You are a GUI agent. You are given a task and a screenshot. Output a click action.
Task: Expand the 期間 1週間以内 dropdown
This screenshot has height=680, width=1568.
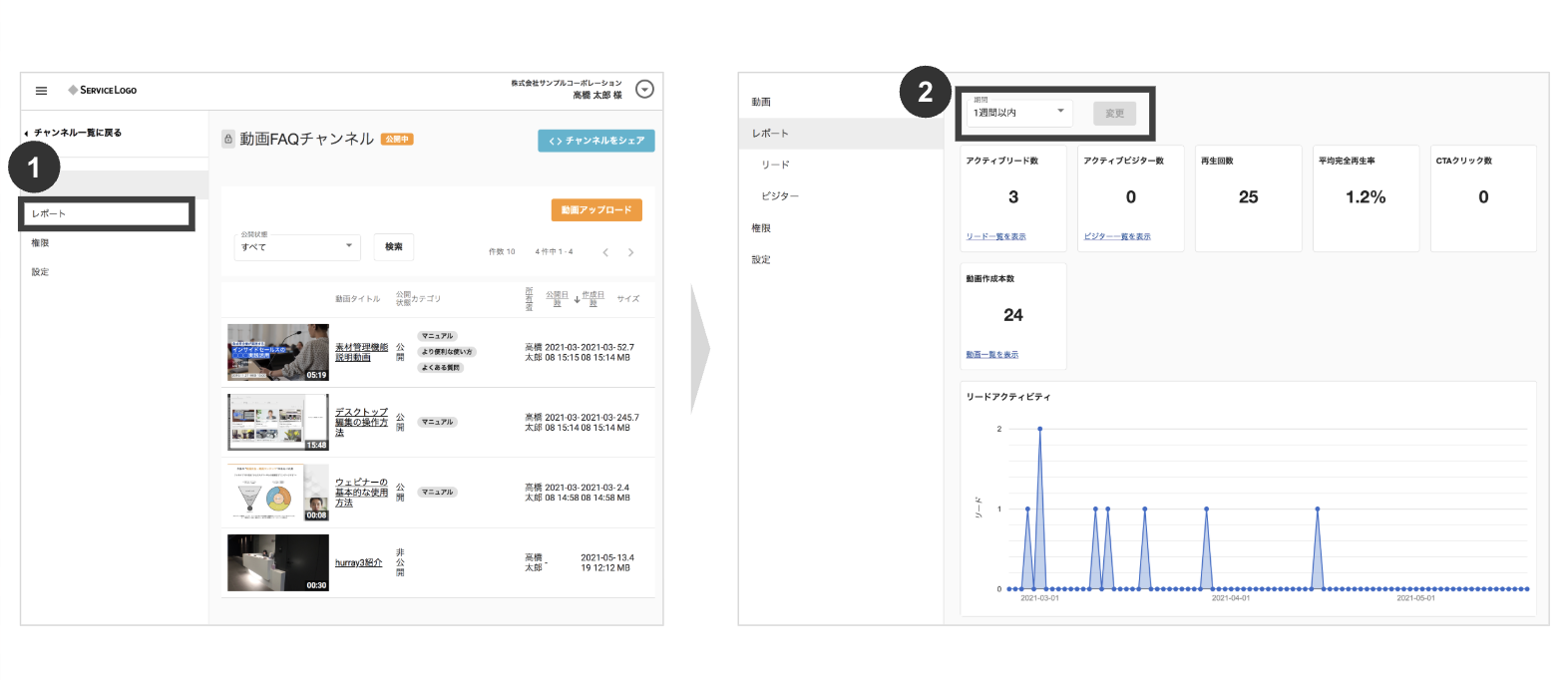(1018, 113)
